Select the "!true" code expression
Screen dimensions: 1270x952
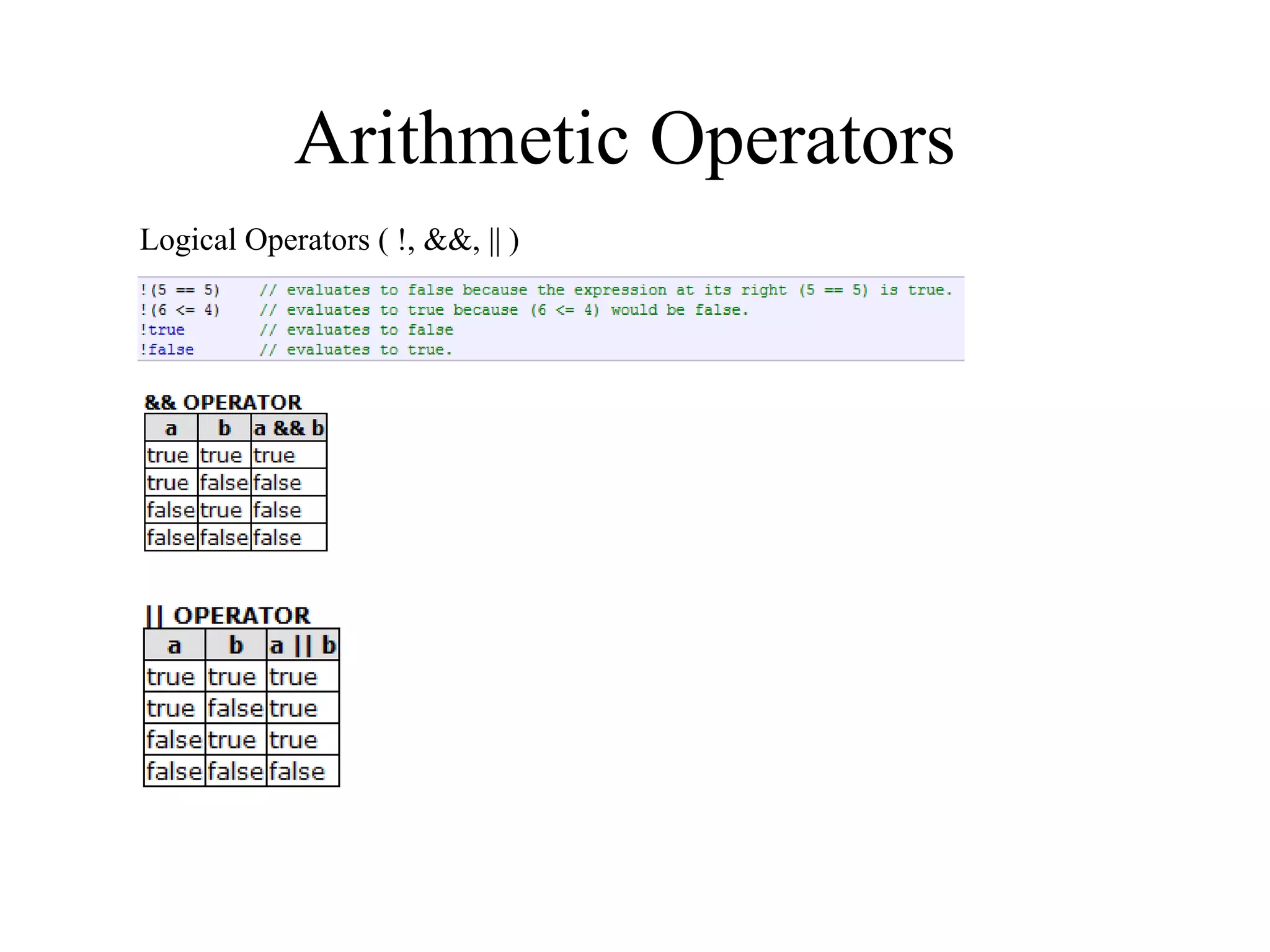tap(162, 330)
